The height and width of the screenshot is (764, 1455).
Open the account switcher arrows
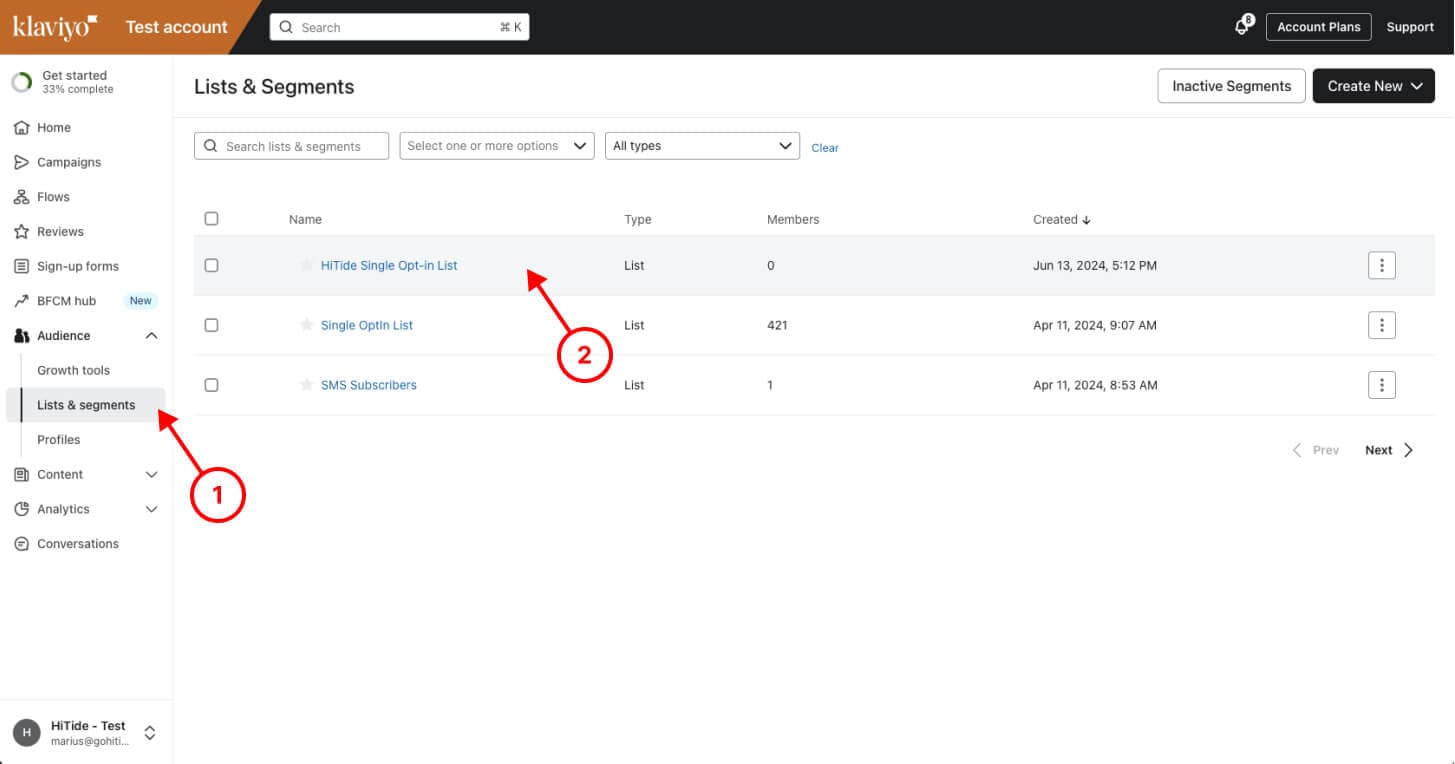[150, 733]
